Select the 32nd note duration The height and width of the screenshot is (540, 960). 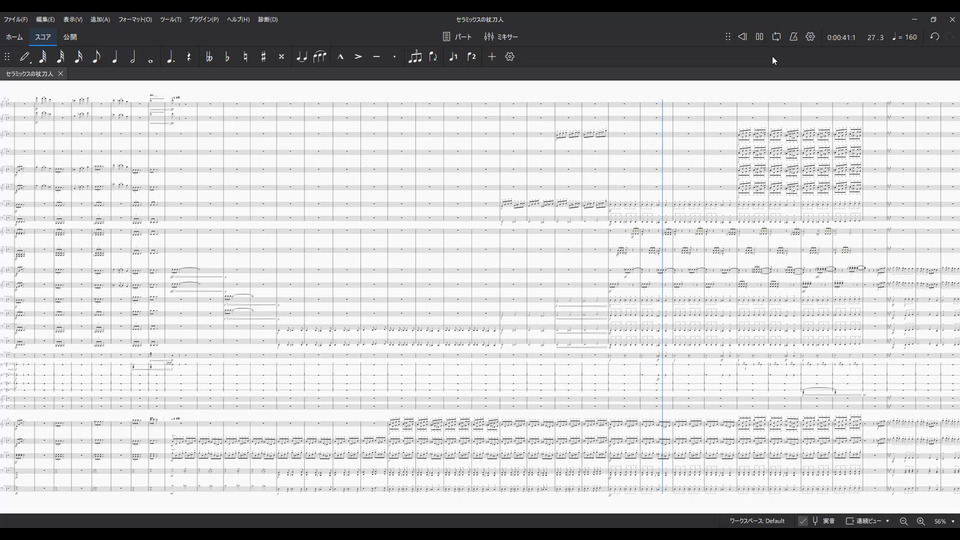coord(61,57)
